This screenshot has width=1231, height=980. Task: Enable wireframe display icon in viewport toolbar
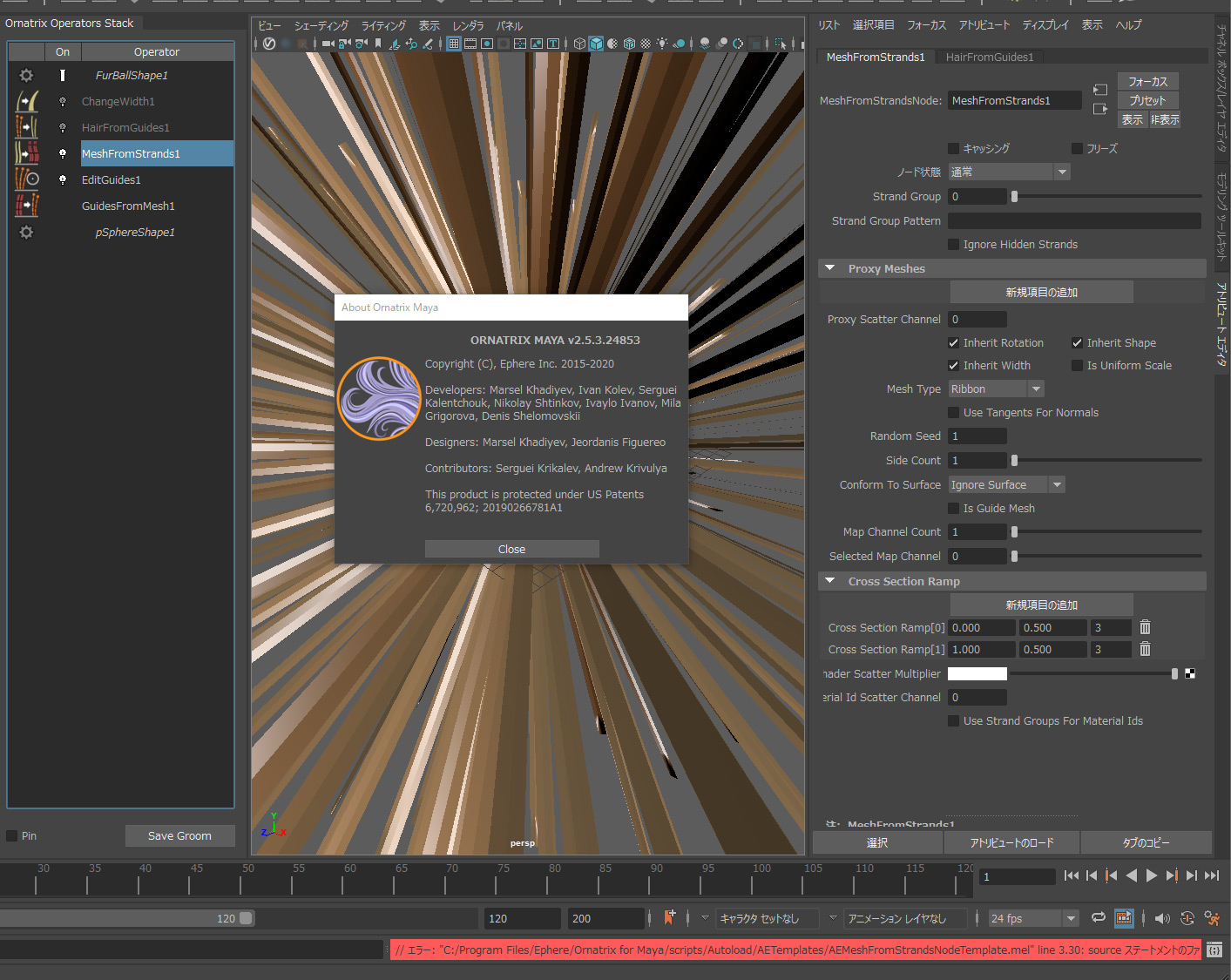click(x=579, y=44)
